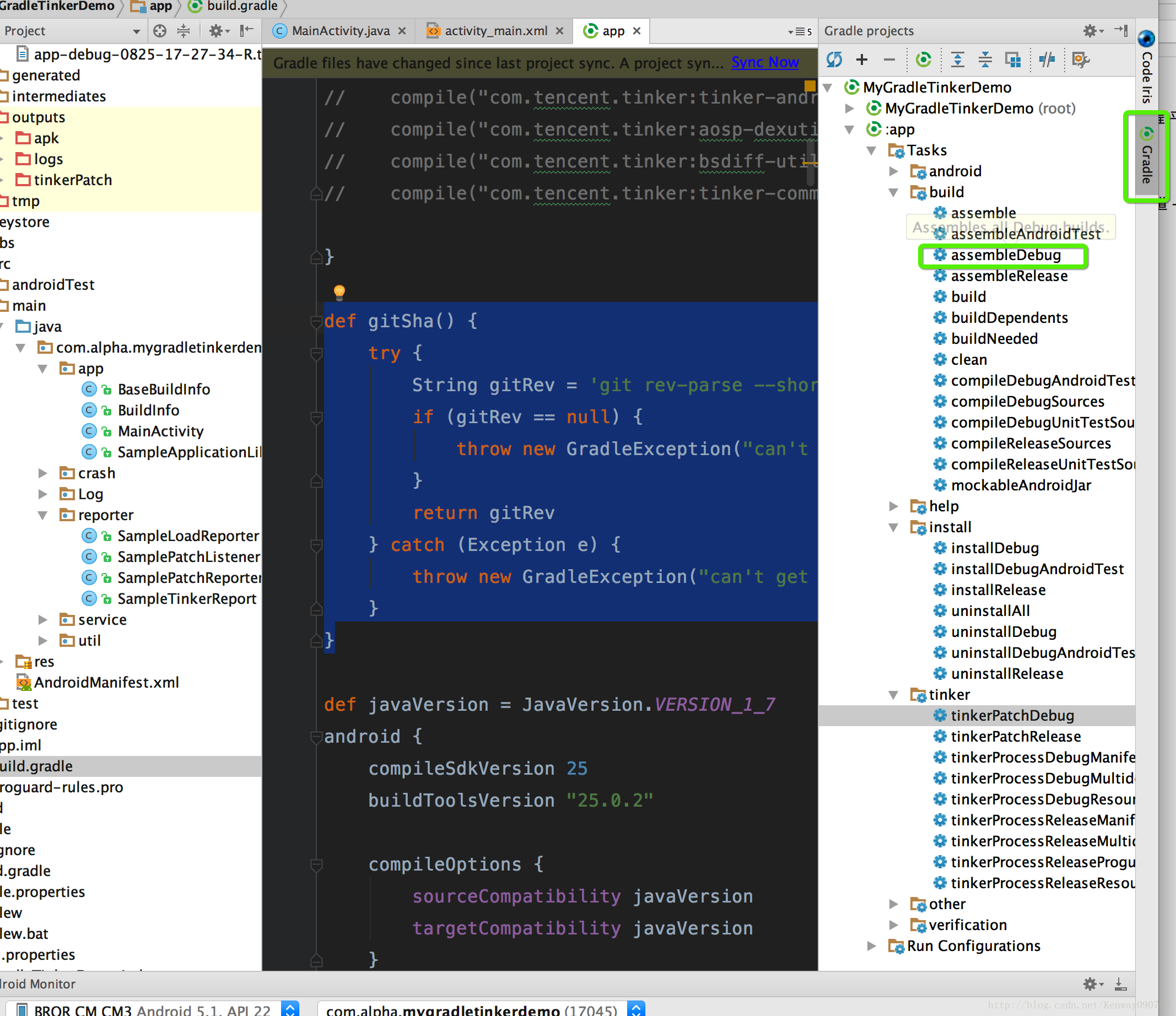Image resolution: width=1176 pixels, height=1016 pixels.
Task: Select the clean Gradle task
Action: pos(968,360)
